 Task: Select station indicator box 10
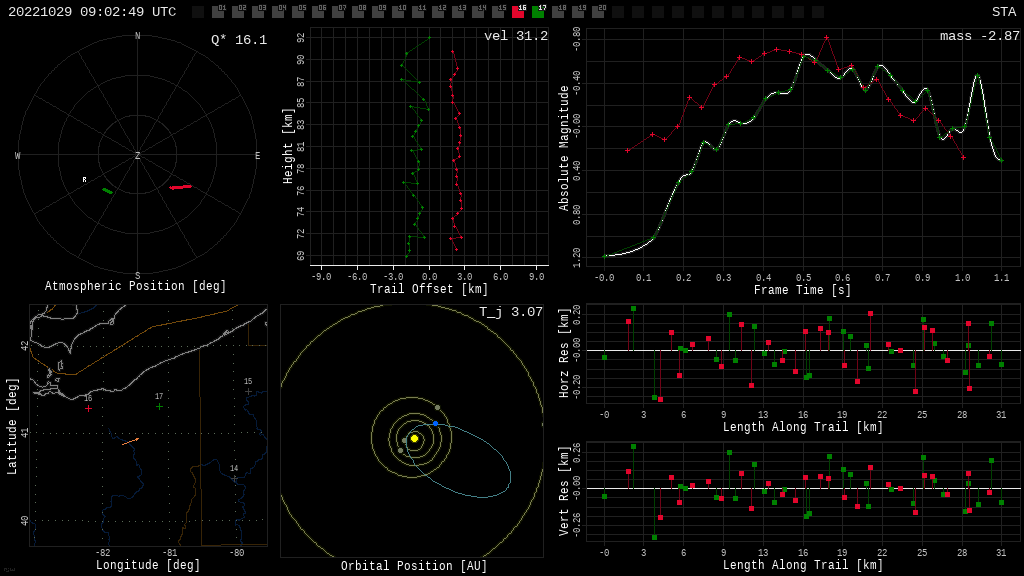point(398,11)
